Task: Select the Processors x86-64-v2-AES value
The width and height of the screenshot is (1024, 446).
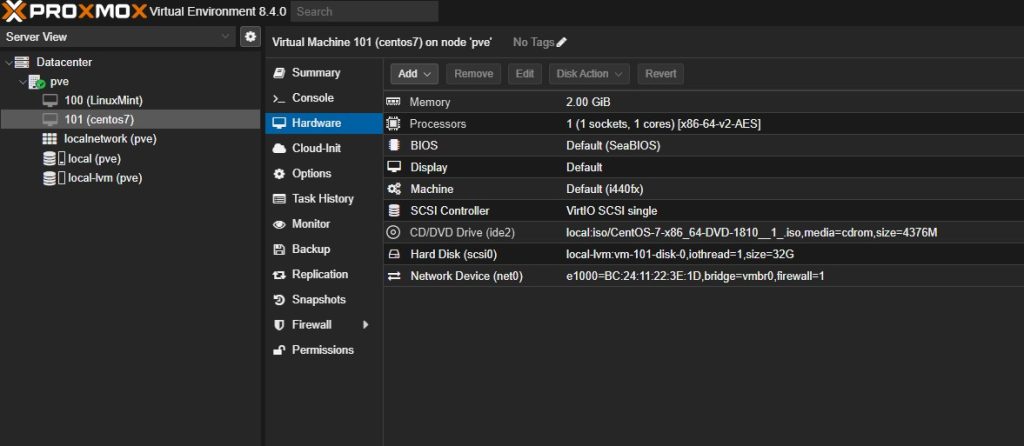Action: click(x=663, y=123)
